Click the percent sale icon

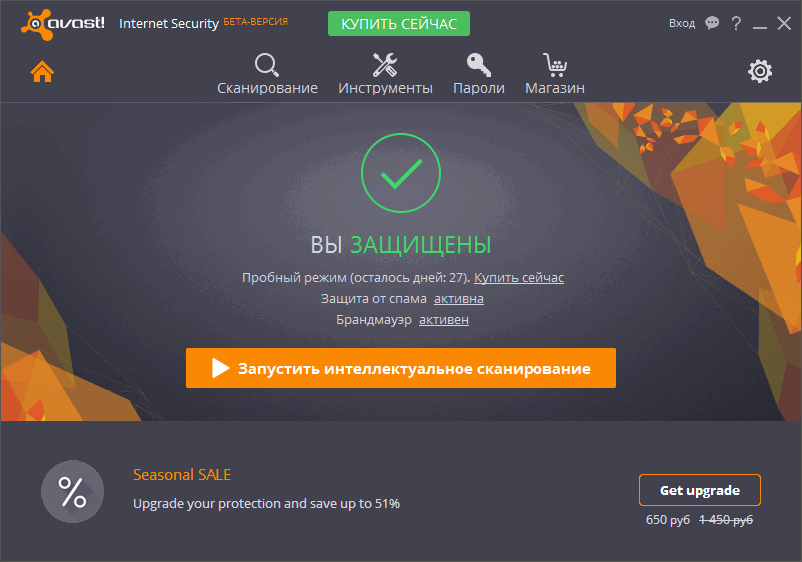[x=73, y=491]
